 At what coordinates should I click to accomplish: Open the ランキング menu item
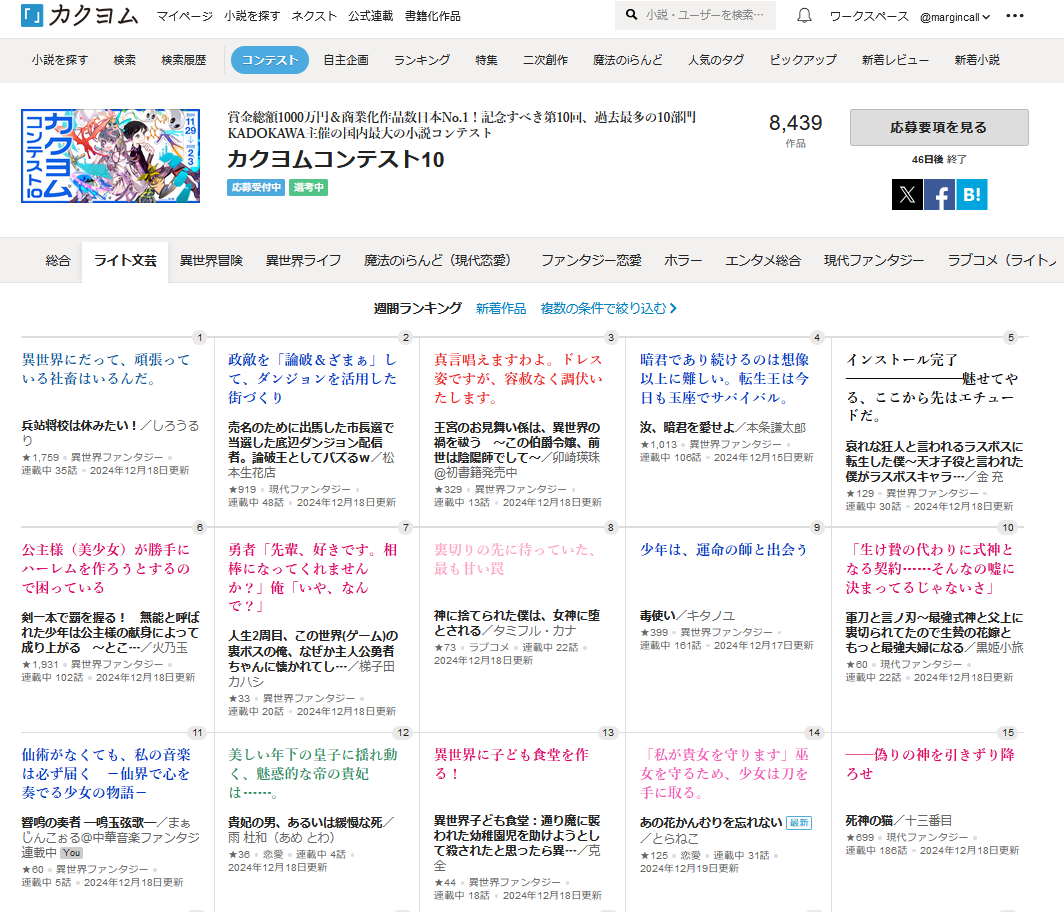click(421, 60)
